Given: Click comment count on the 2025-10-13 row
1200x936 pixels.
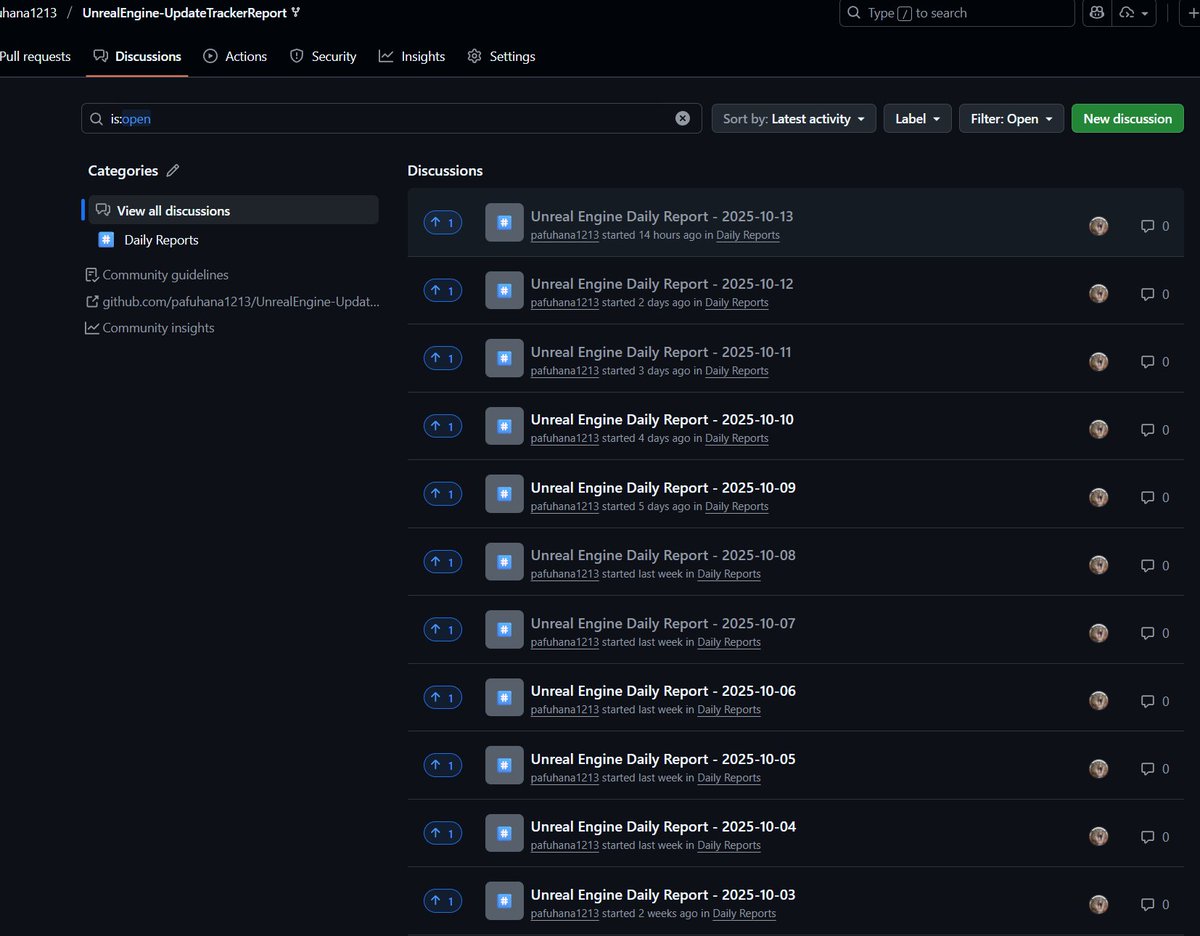Looking at the screenshot, I should (x=1155, y=226).
